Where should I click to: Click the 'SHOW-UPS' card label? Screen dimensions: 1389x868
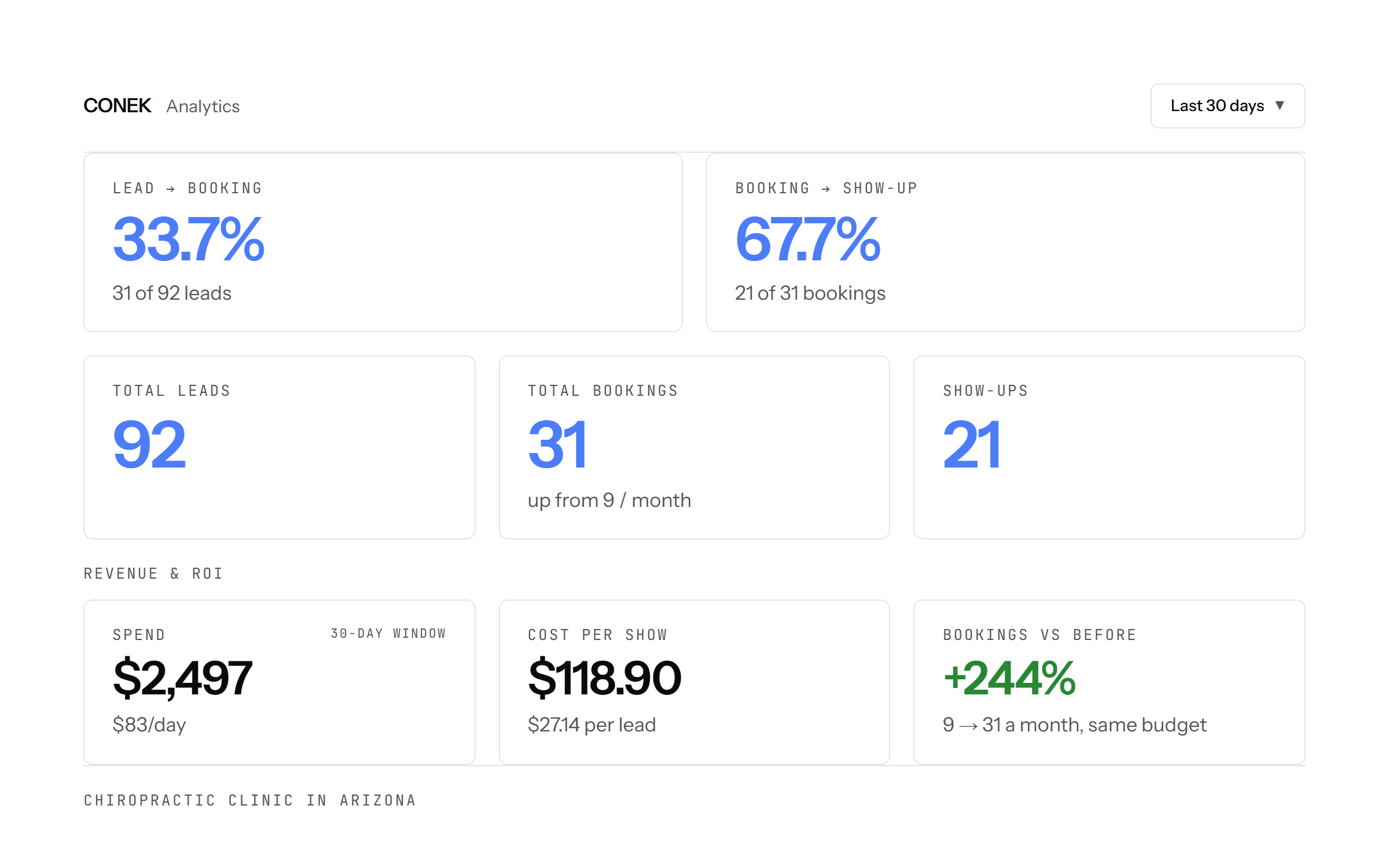(986, 391)
